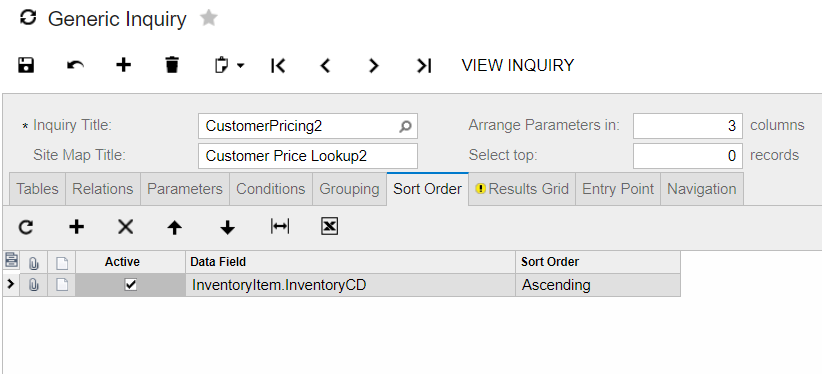Click the Sort Order column header

coord(598,262)
